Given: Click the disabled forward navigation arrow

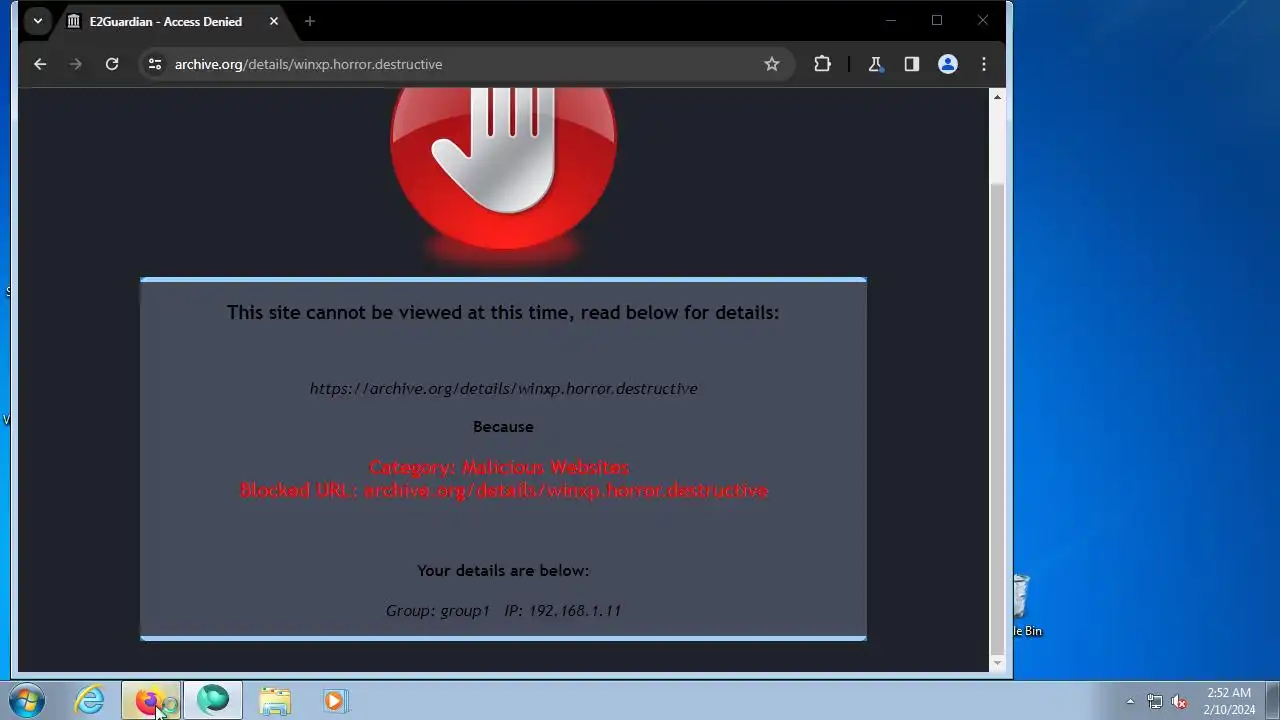Looking at the screenshot, I should pyautogui.click(x=76, y=64).
